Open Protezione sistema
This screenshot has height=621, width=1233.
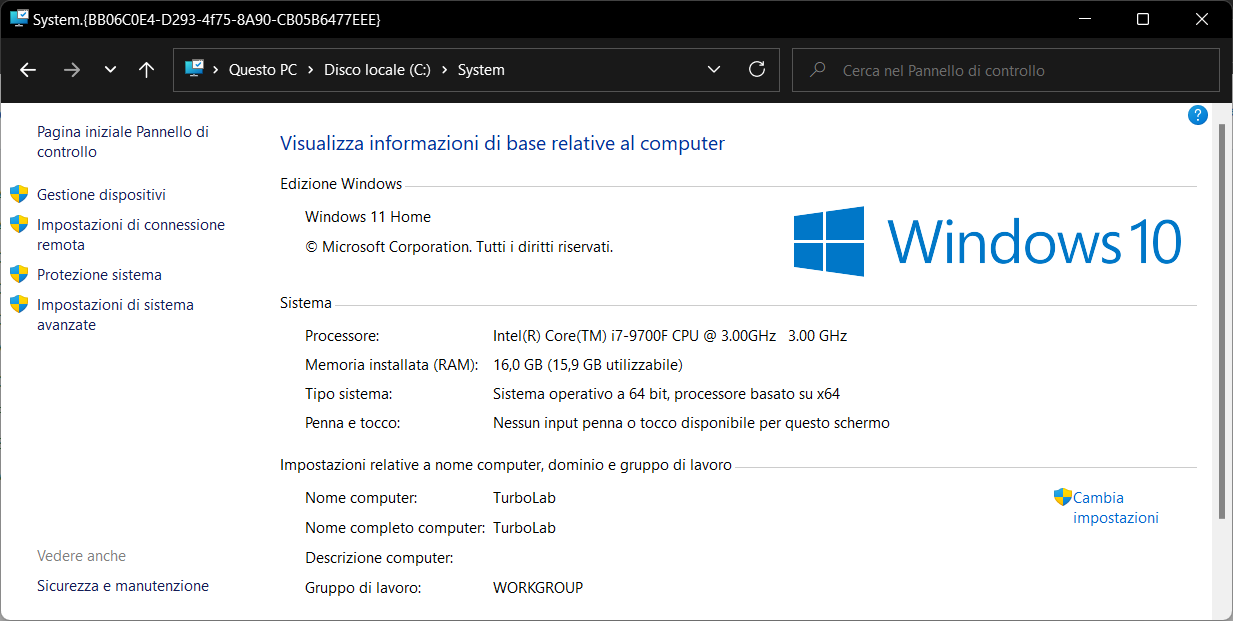point(99,275)
